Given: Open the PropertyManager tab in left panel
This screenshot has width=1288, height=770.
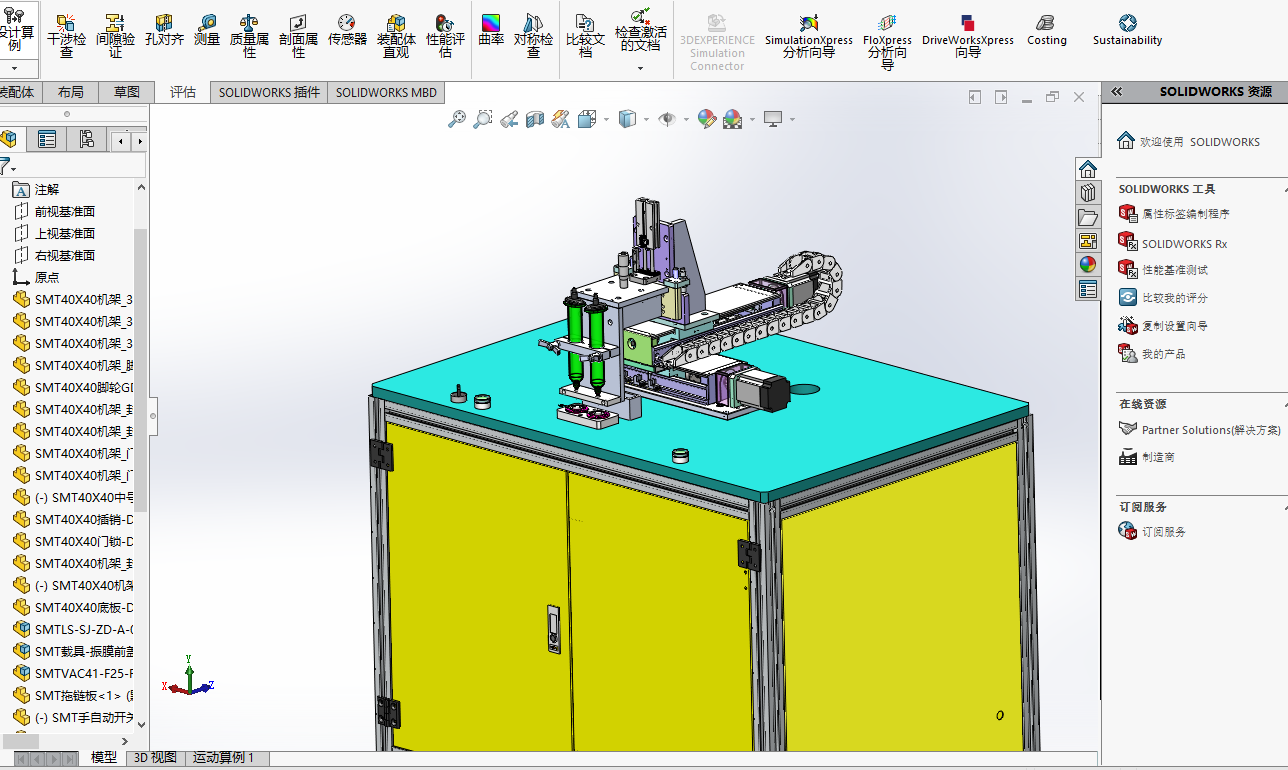Looking at the screenshot, I should coord(46,139).
